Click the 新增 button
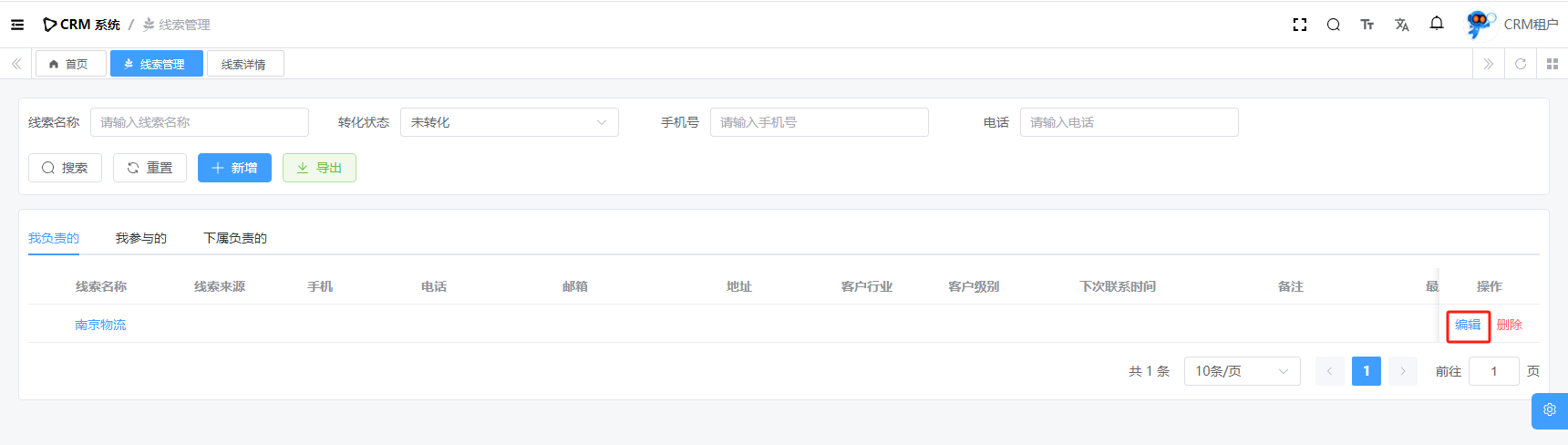The image size is (1568, 445). click(234, 168)
